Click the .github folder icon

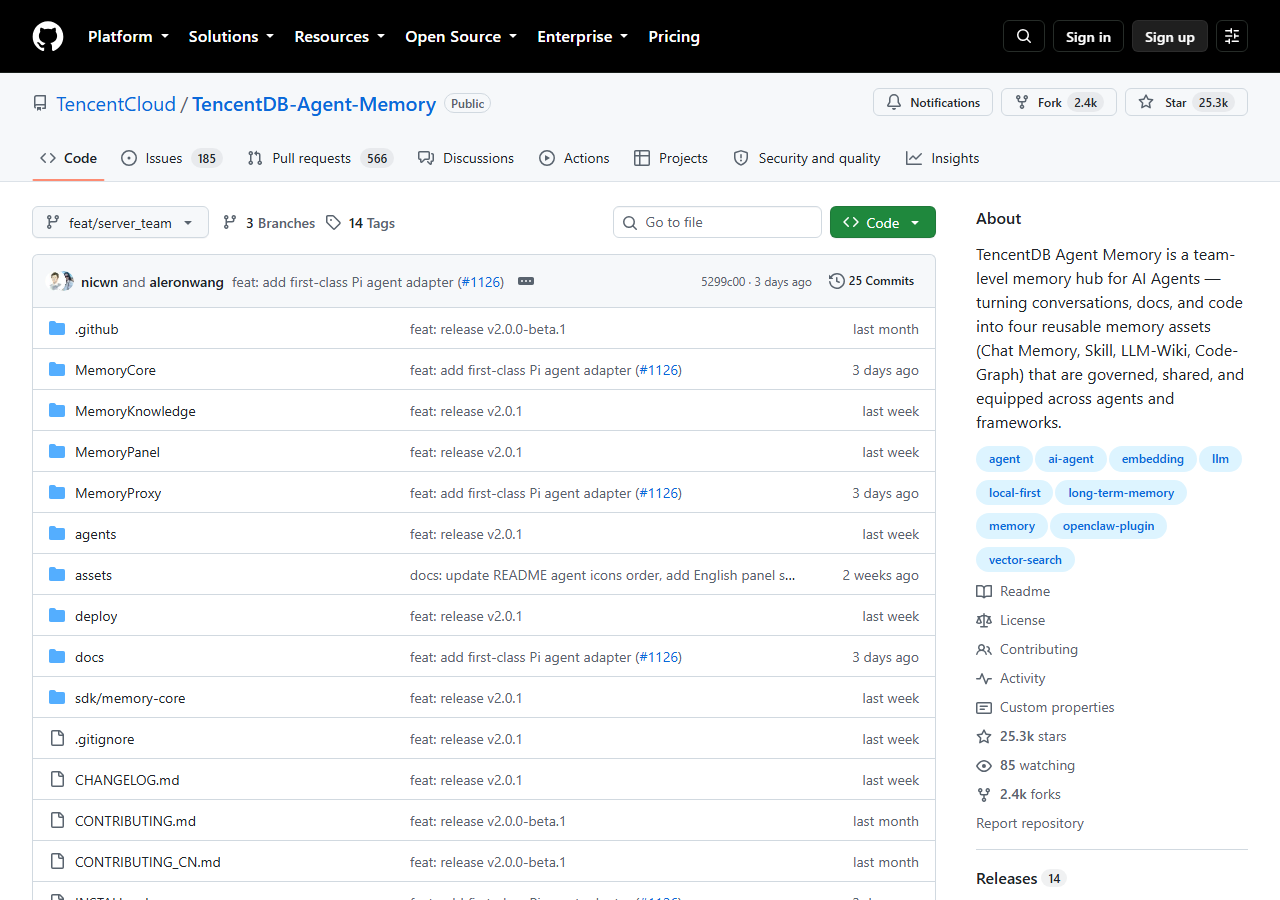(57, 329)
